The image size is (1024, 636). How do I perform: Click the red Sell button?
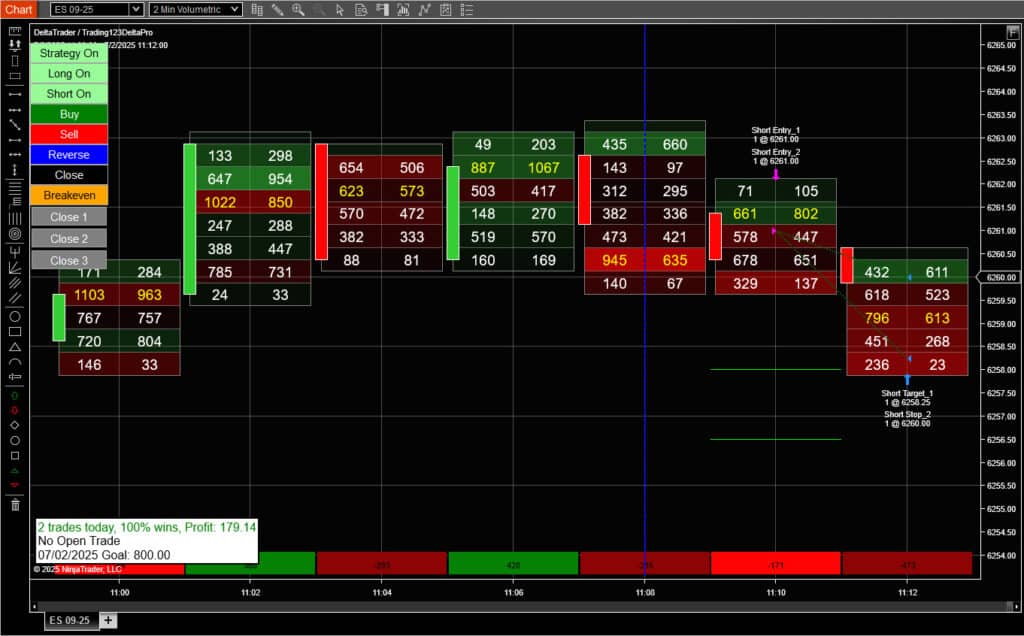coord(69,135)
